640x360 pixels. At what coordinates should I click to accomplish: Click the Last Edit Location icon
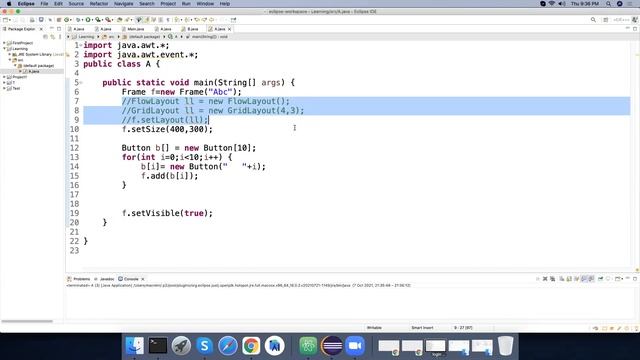point(197,20)
